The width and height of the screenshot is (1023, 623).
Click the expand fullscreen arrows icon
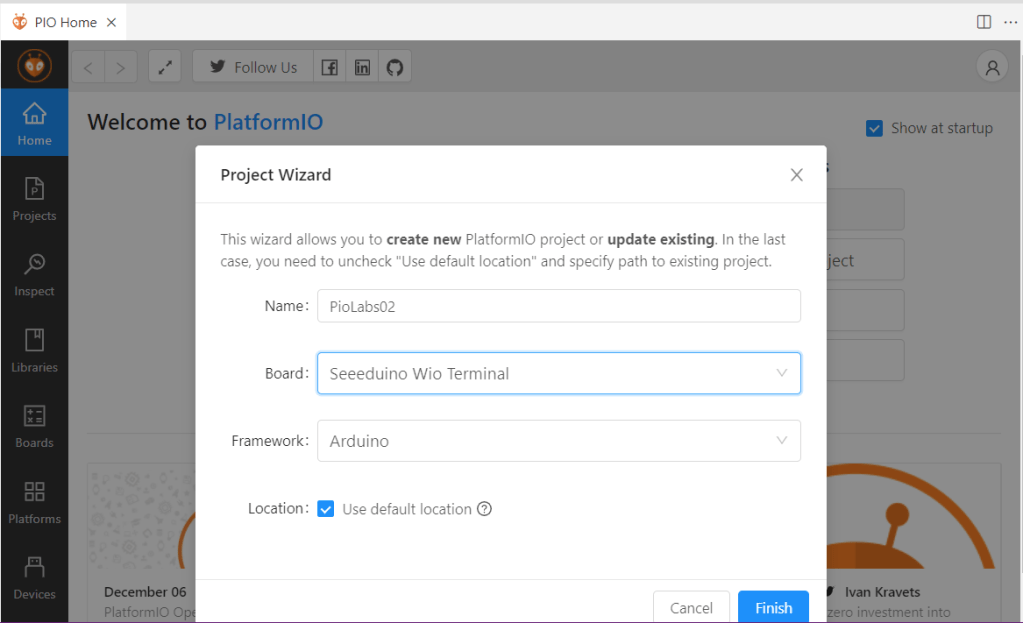pos(165,68)
